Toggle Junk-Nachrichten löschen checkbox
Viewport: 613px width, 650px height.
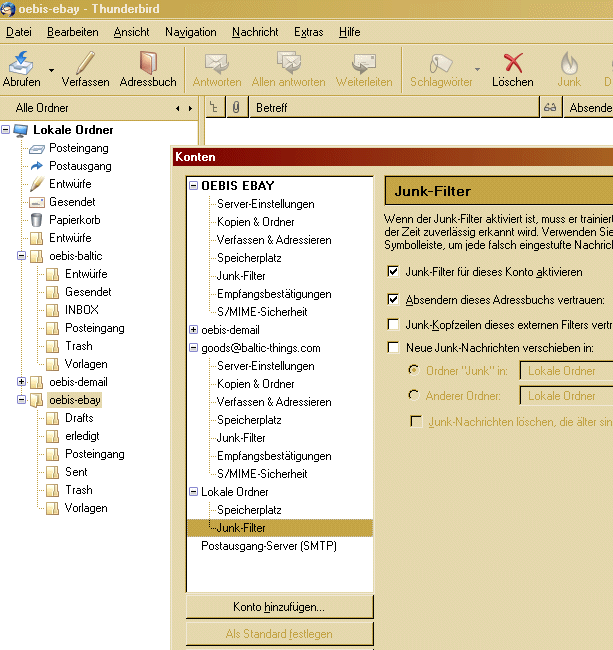pos(416,422)
